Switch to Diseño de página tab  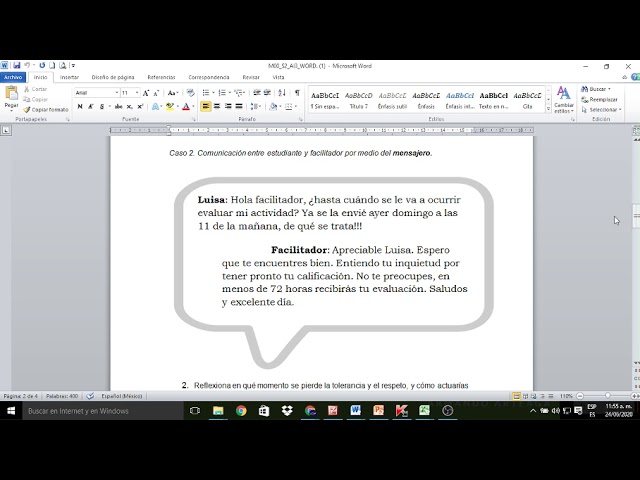coord(113,77)
